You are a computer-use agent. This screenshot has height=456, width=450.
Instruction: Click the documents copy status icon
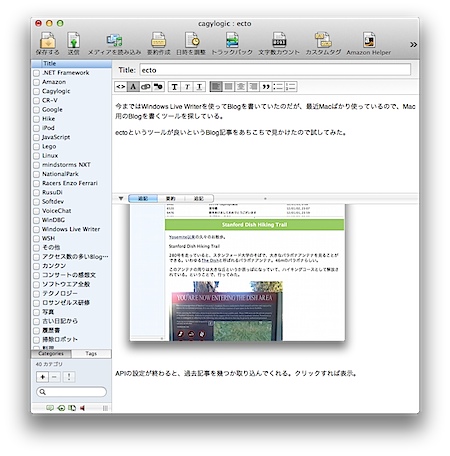click(72, 408)
